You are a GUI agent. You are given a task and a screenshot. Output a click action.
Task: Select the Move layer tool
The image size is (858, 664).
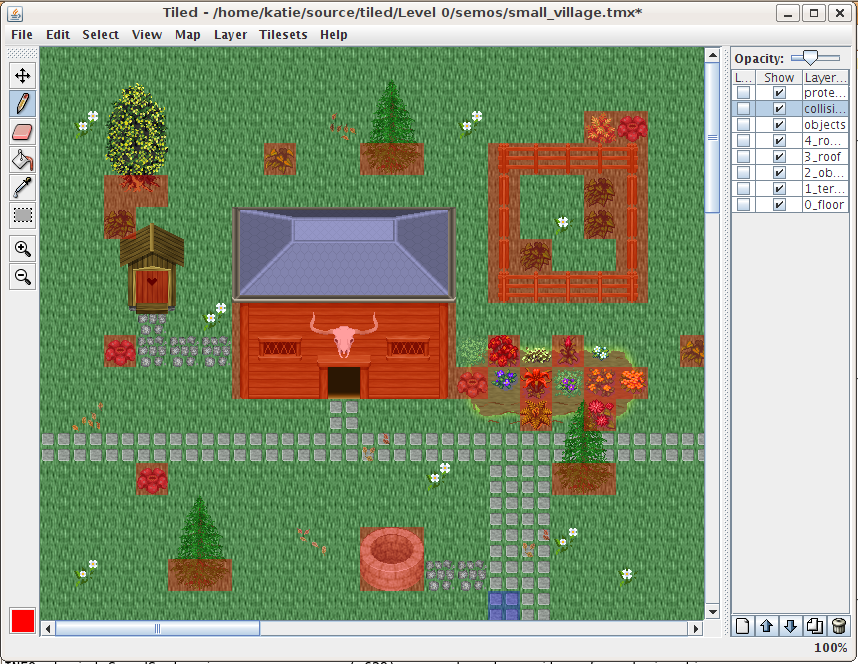(22, 75)
